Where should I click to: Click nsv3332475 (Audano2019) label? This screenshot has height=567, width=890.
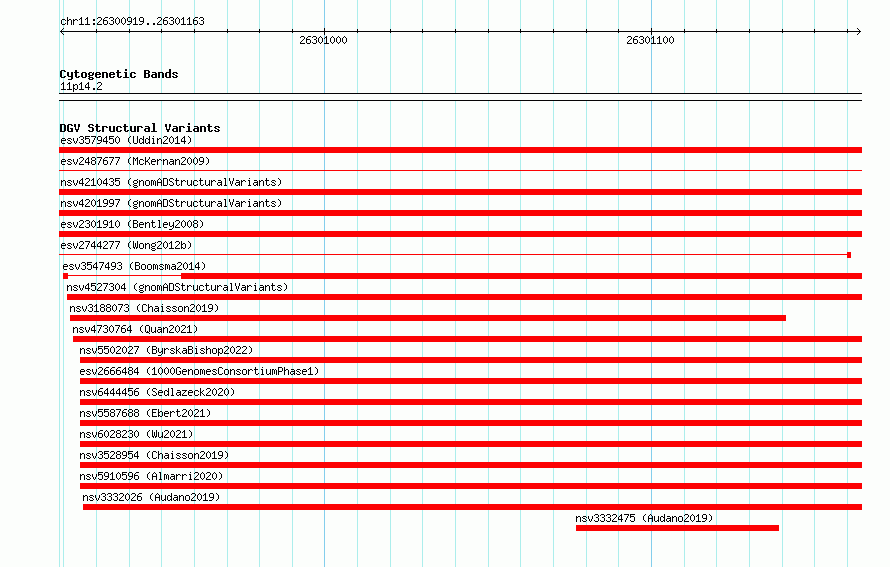644,518
